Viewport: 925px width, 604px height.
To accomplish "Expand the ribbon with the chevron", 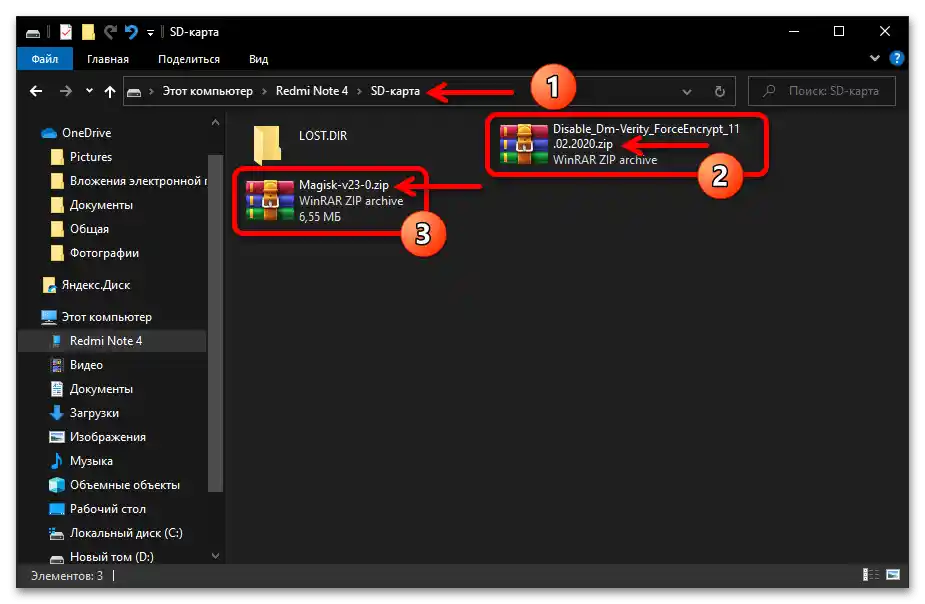I will point(875,58).
